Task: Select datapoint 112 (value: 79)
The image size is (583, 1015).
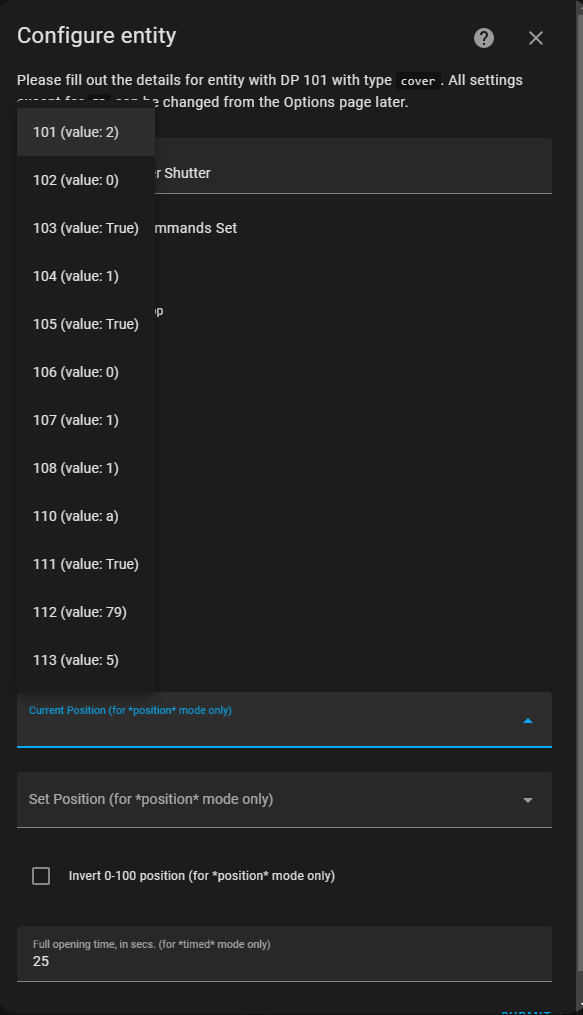Action: [85, 611]
